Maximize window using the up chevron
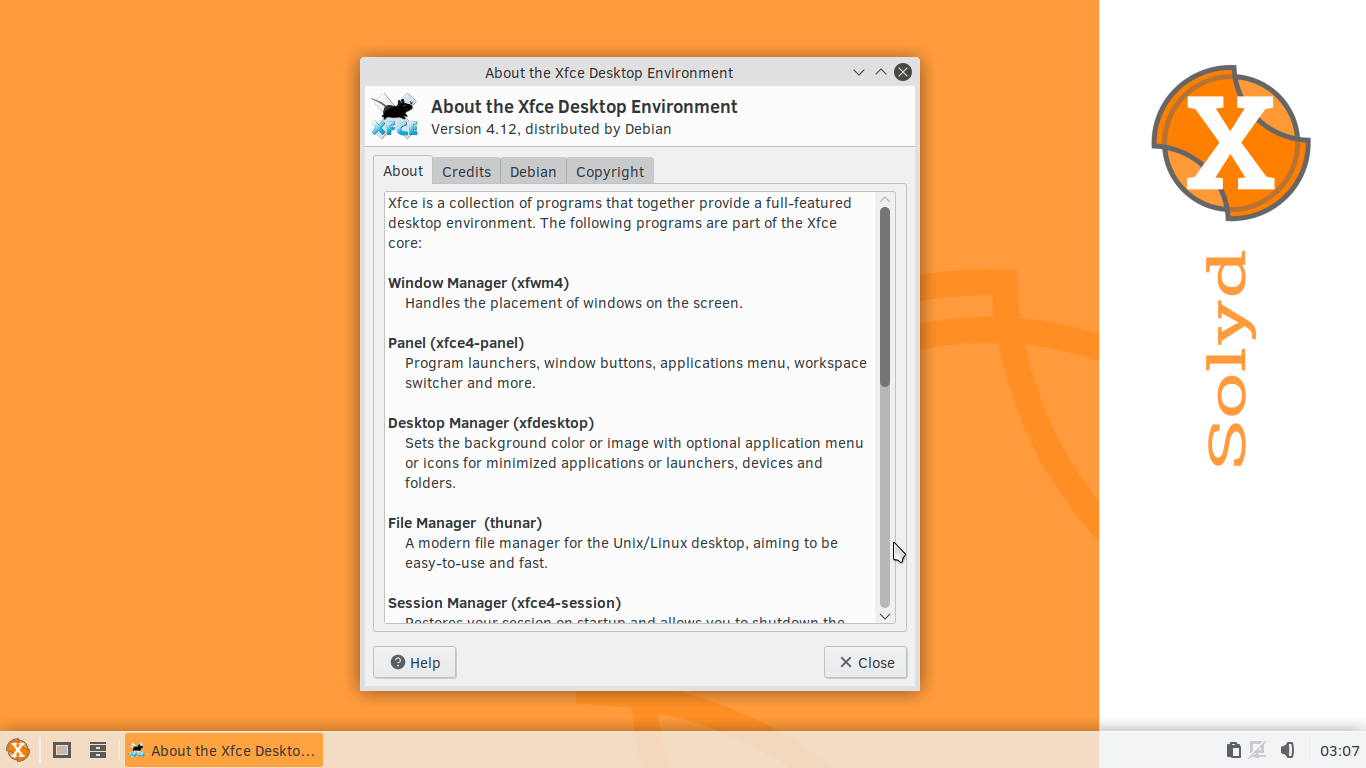This screenshot has width=1366, height=768. (x=881, y=72)
